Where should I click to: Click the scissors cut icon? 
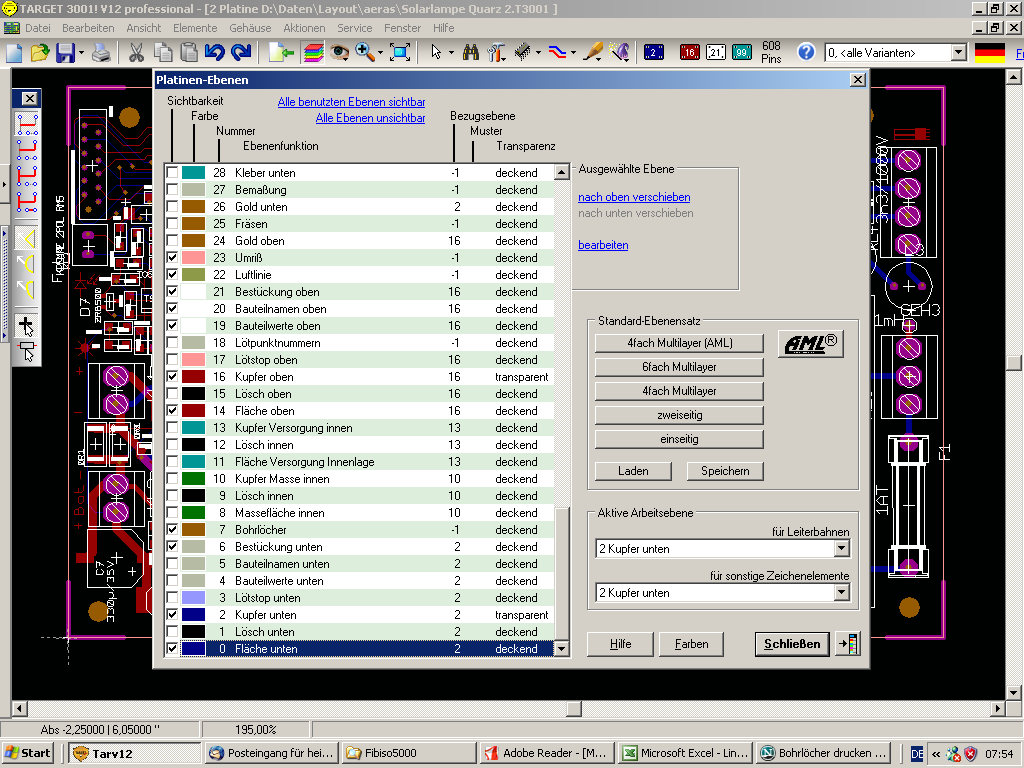pyautogui.click(x=136, y=52)
